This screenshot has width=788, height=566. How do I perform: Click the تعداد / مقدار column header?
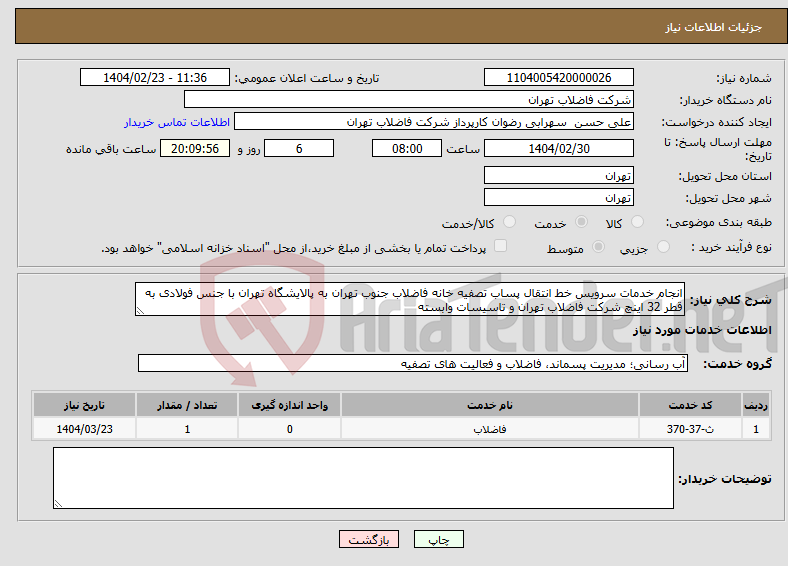coord(187,405)
